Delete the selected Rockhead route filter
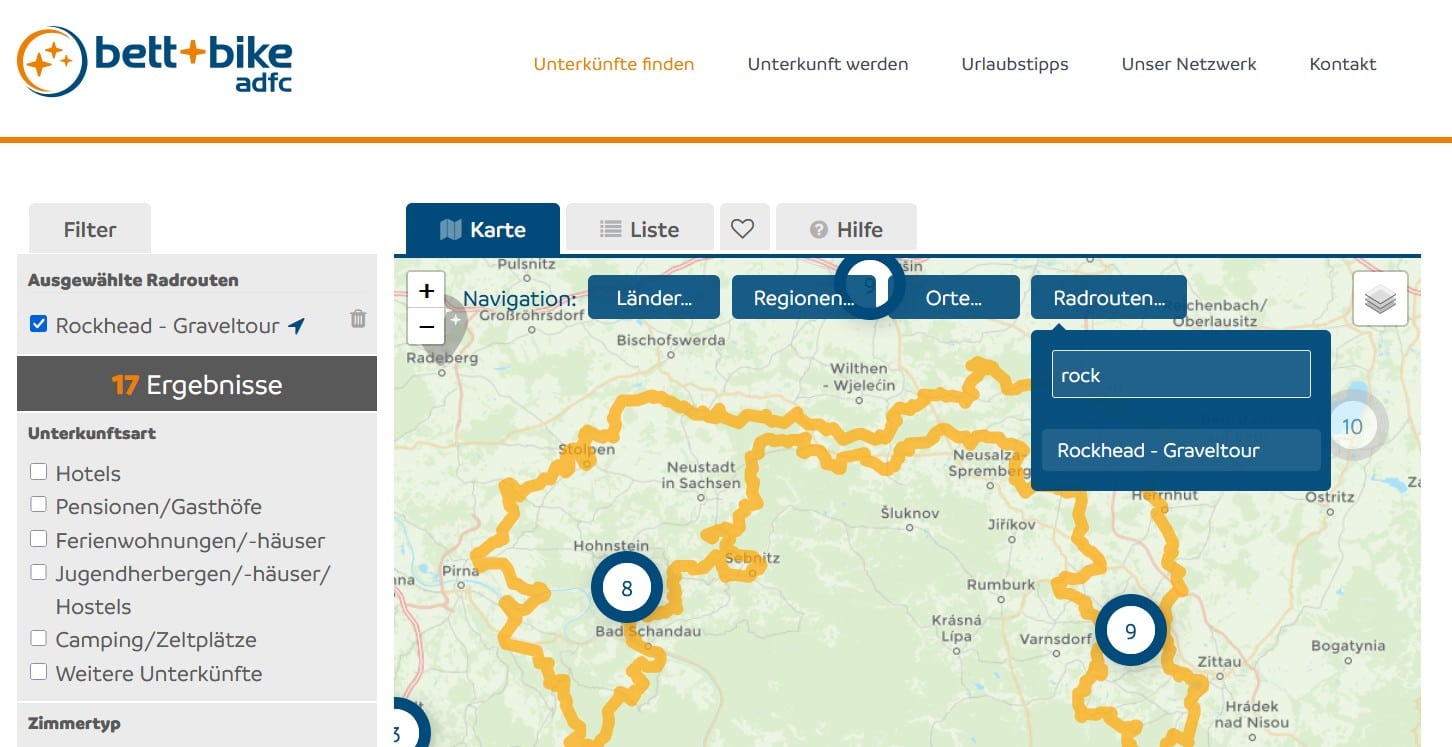Screen dimensions: 1452x747 click(x=358, y=319)
